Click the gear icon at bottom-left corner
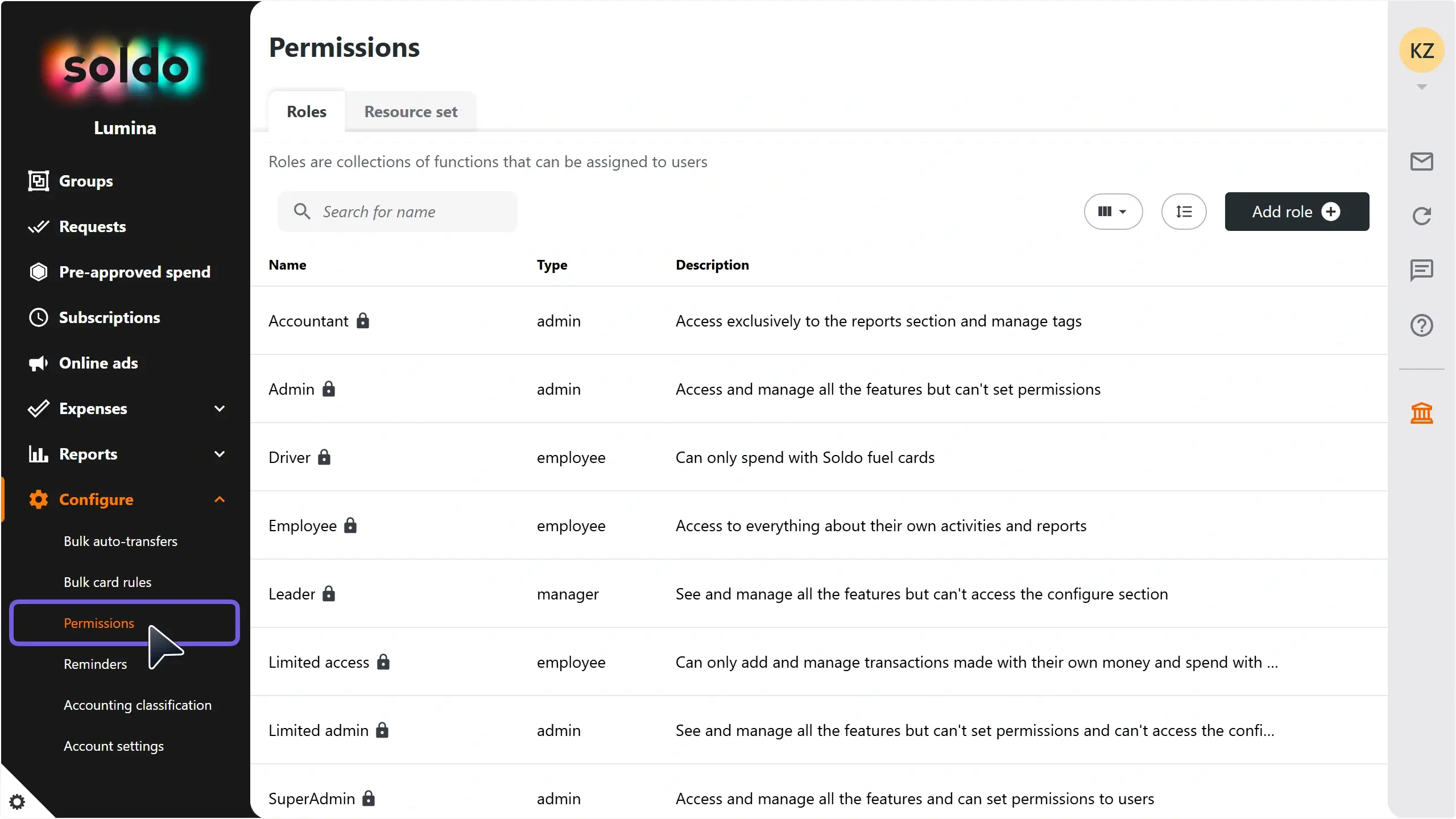This screenshot has width=1456, height=819. pos(17,802)
